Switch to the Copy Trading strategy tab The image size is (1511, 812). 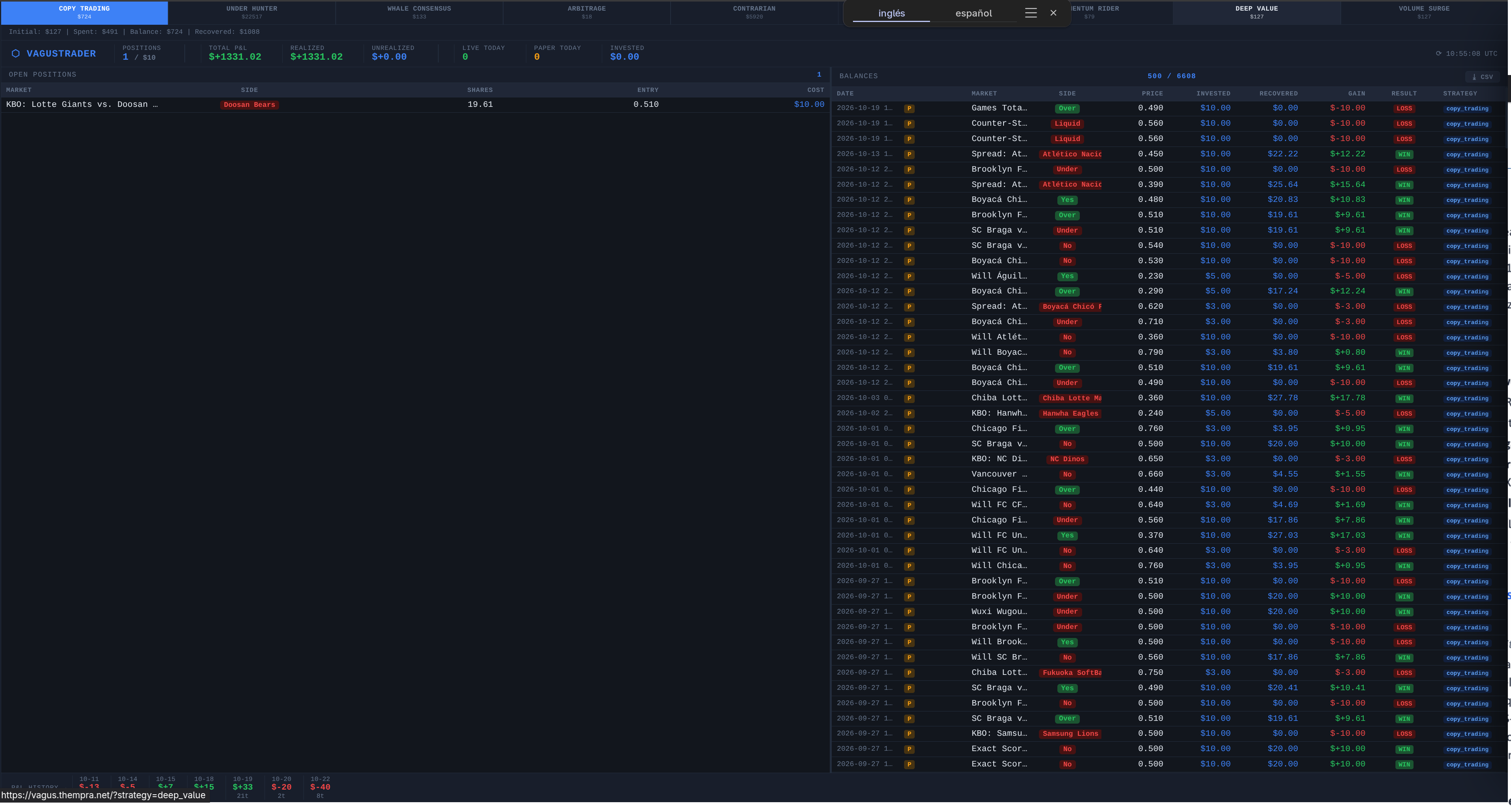pos(85,12)
